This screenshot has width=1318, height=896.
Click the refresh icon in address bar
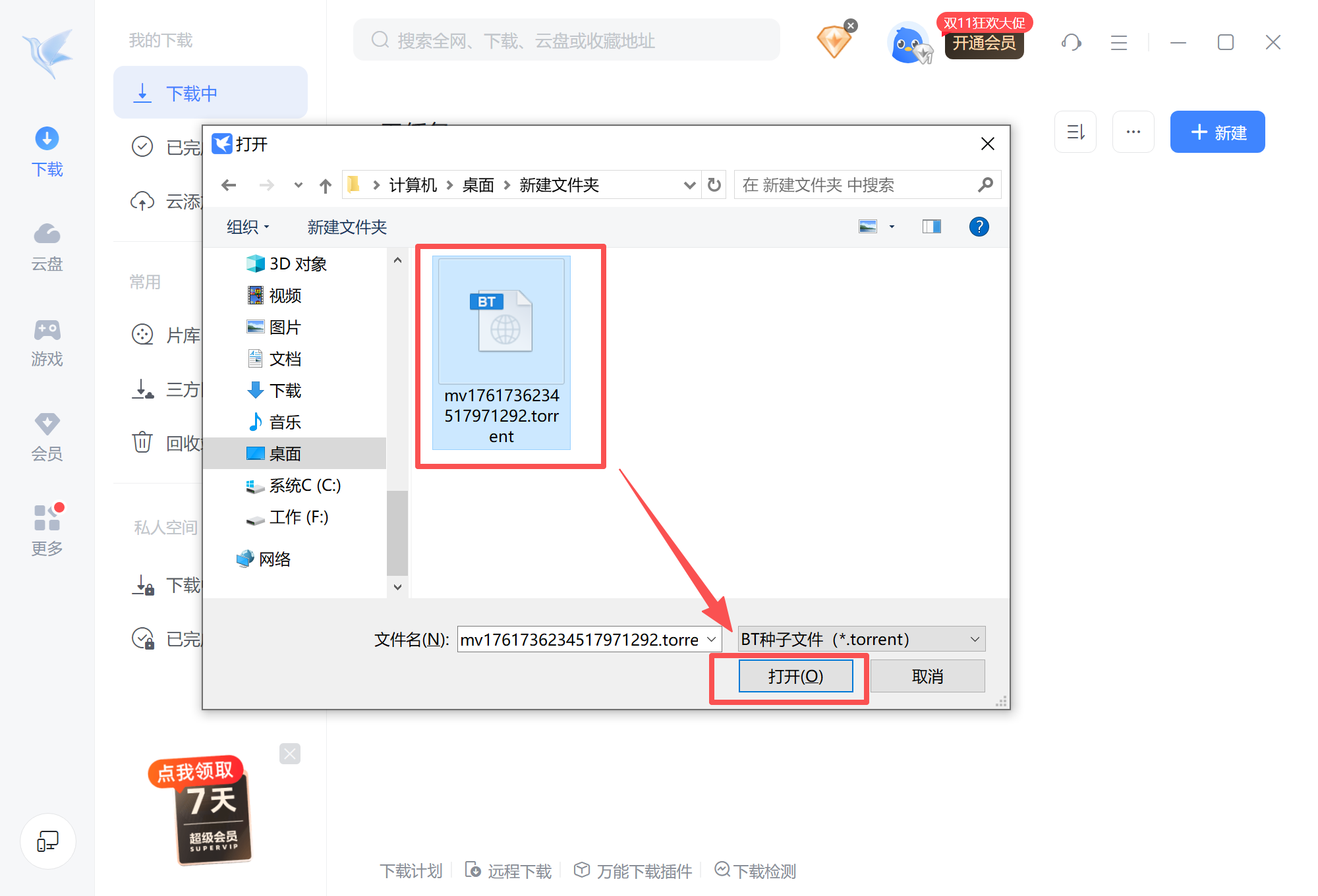click(x=714, y=184)
